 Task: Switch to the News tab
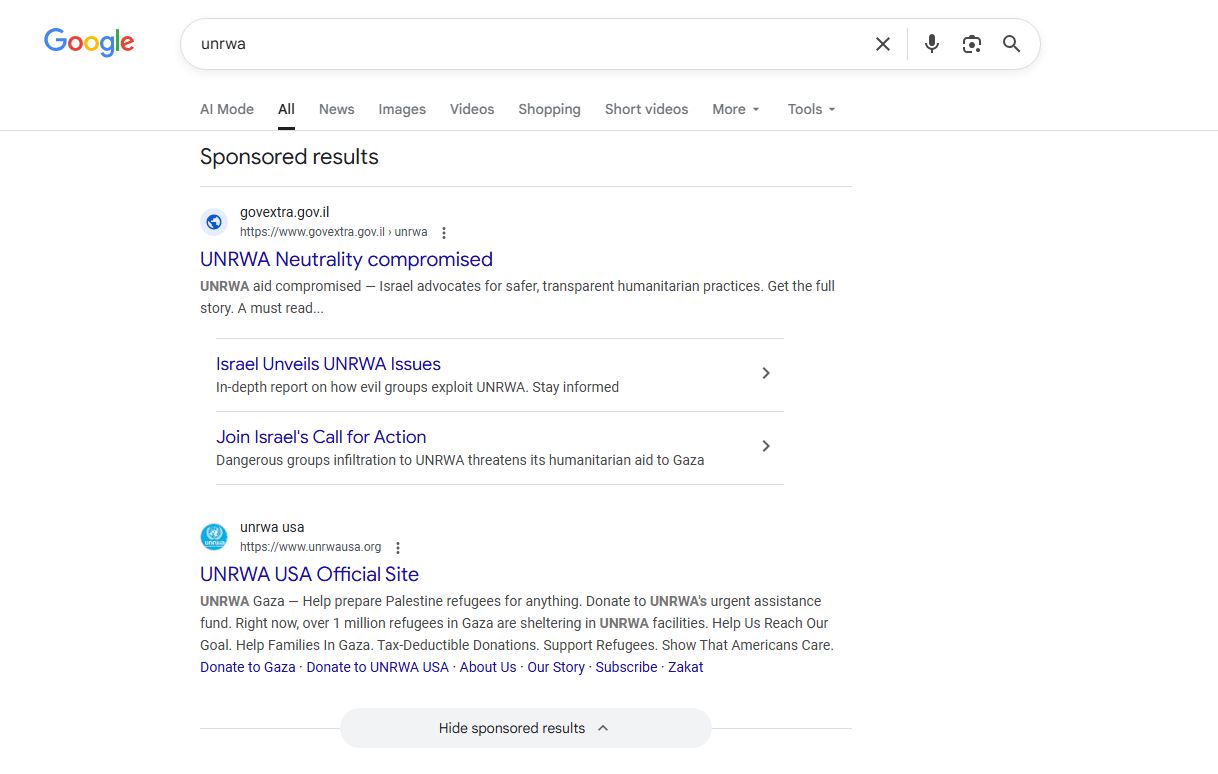tap(336, 109)
